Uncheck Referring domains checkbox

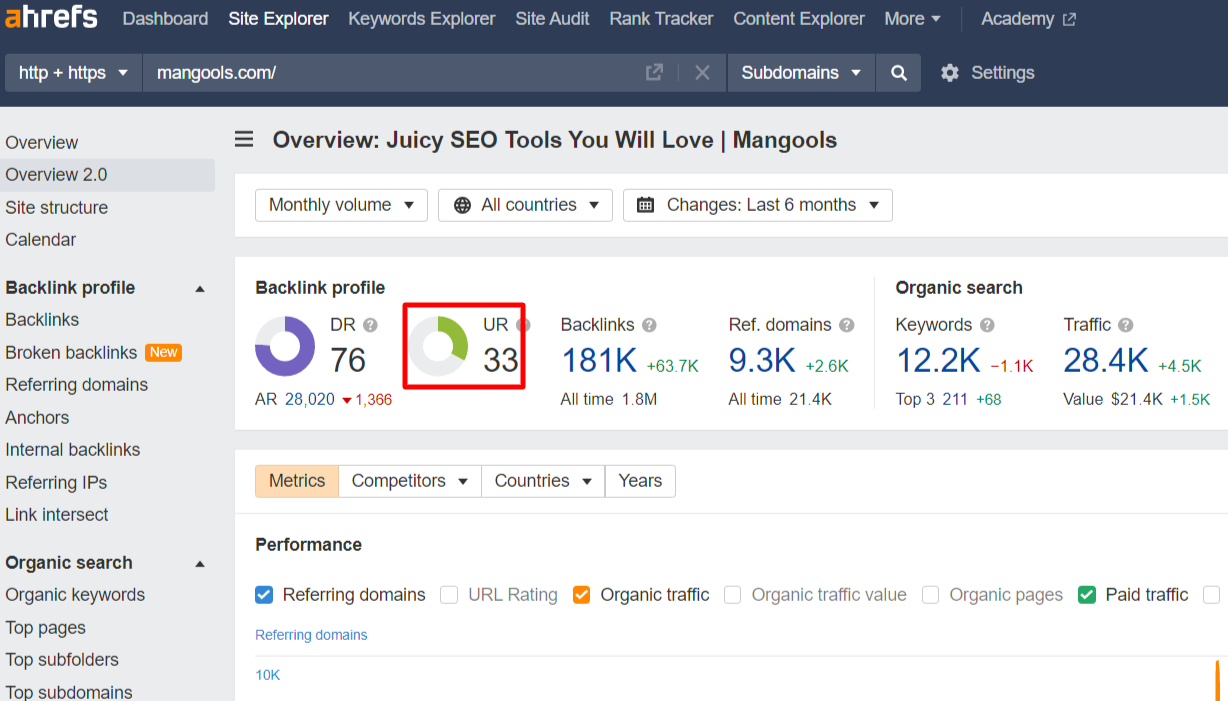point(264,595)
